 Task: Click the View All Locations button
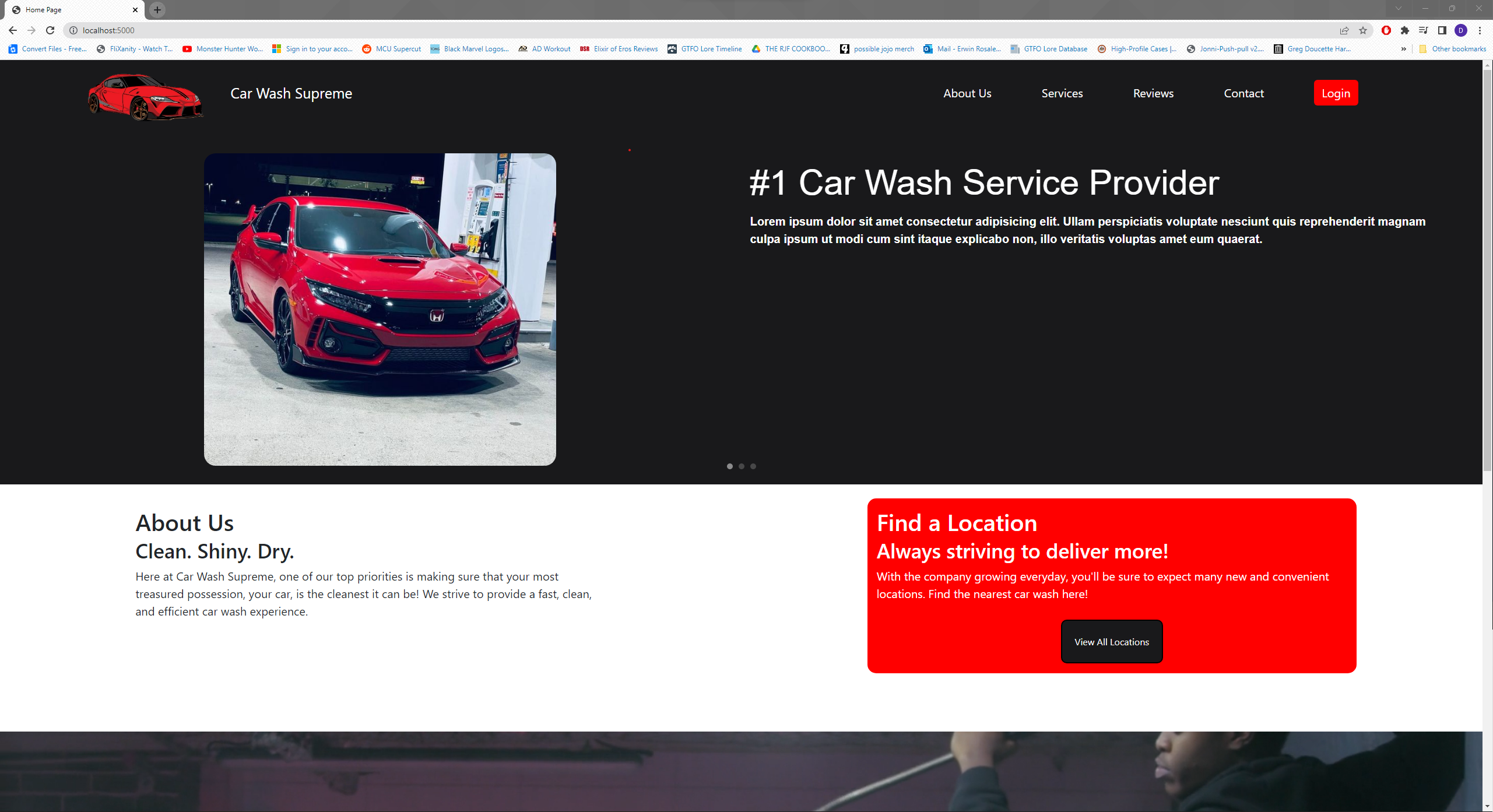1111,641
